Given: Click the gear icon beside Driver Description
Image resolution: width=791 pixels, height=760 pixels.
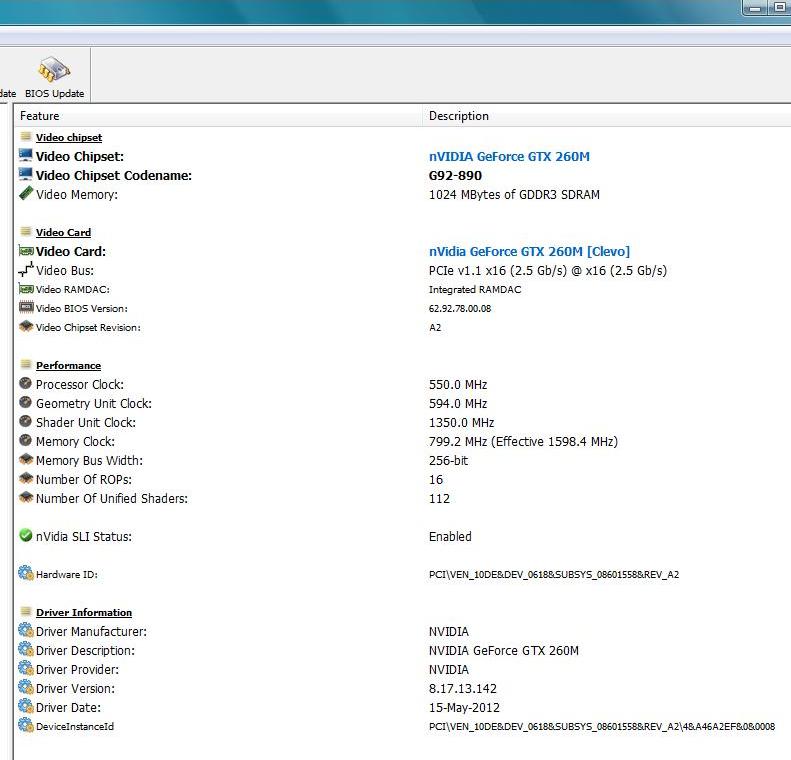Looking at the screenshot, I should tap(26, 649).
